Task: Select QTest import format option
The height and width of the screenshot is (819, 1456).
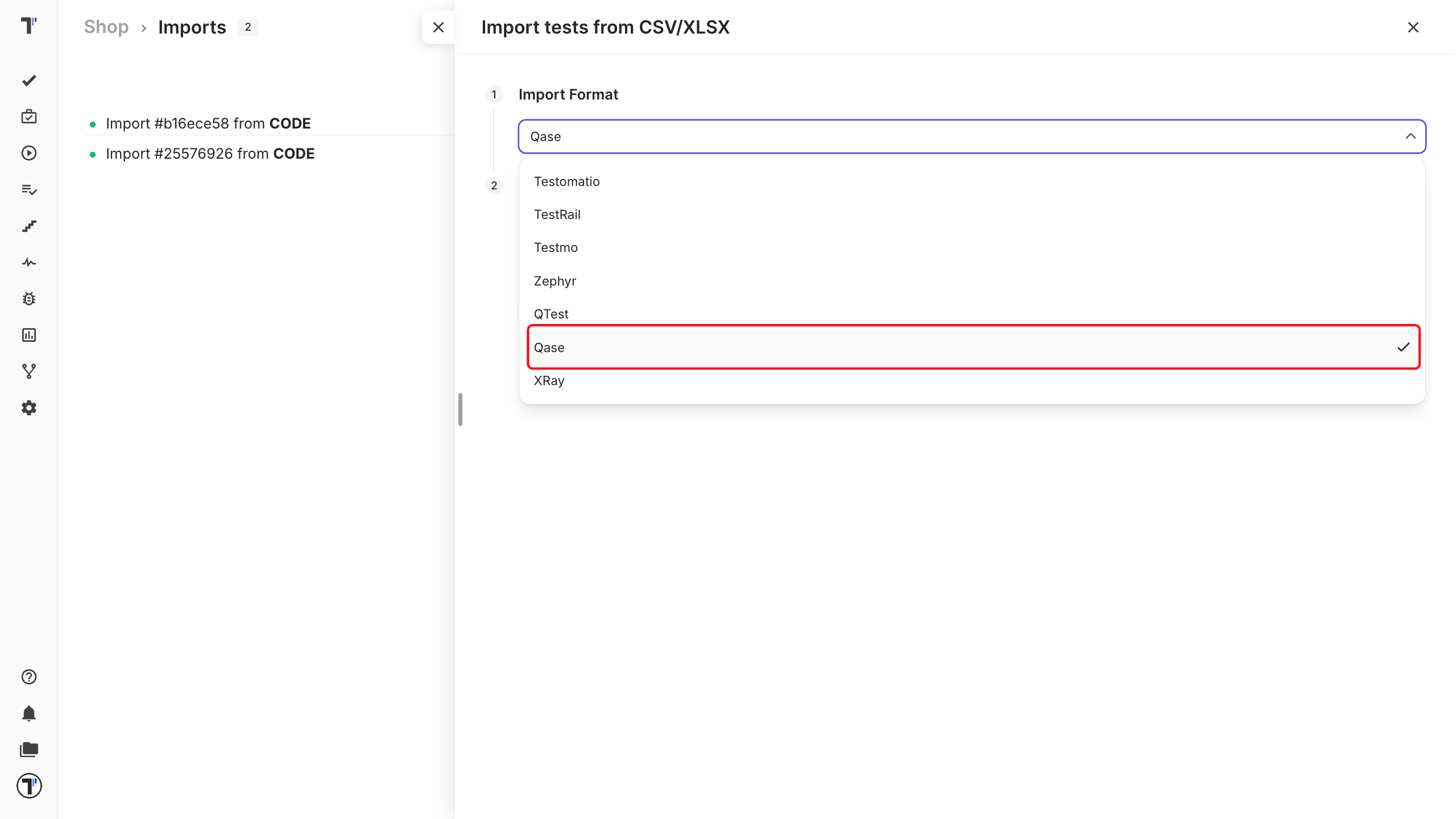Action: [x=972, y=314]
